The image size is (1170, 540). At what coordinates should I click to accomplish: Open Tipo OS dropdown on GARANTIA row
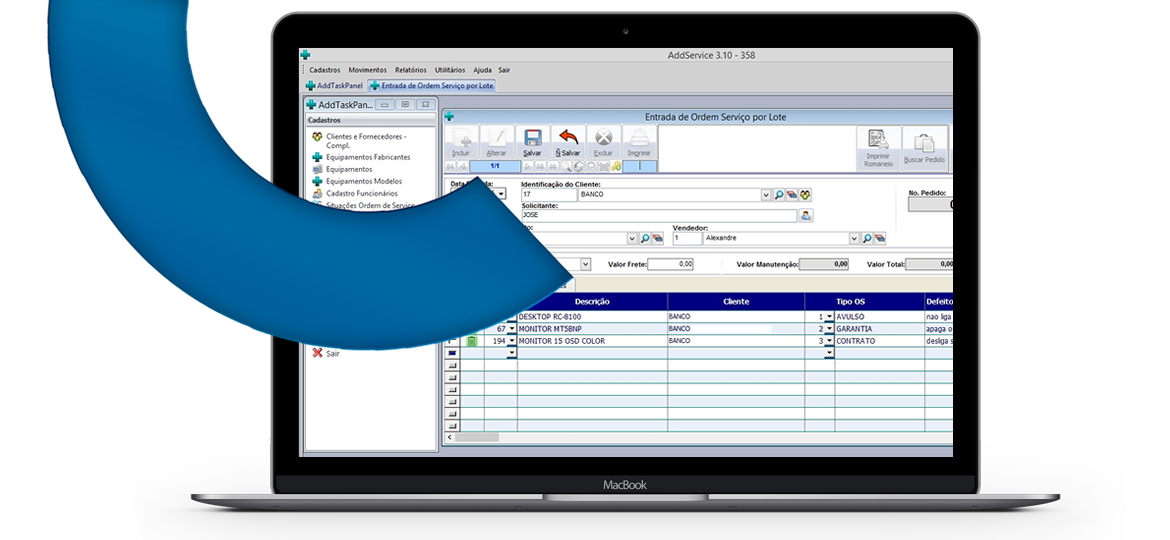829,329
